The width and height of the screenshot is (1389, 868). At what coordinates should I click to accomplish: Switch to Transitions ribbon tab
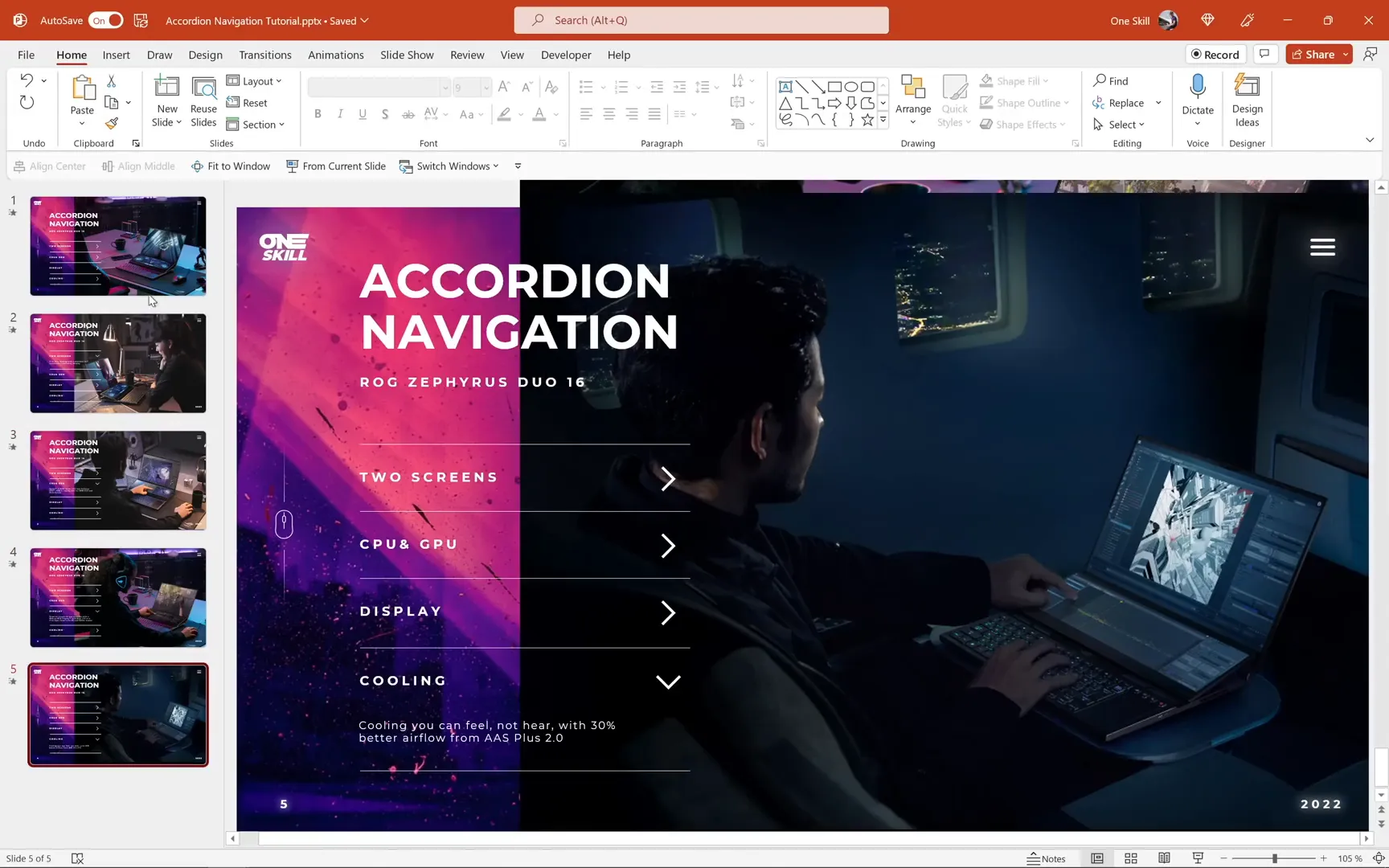(x=265, y=55)
